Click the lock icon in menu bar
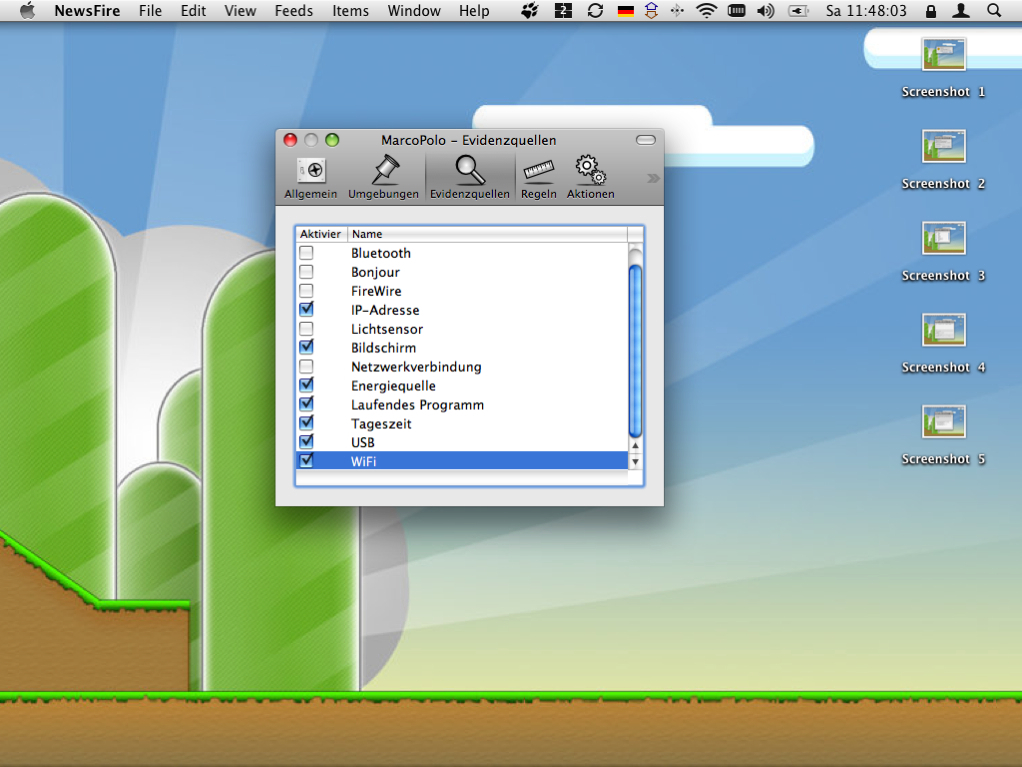 [x=931, y=10]
